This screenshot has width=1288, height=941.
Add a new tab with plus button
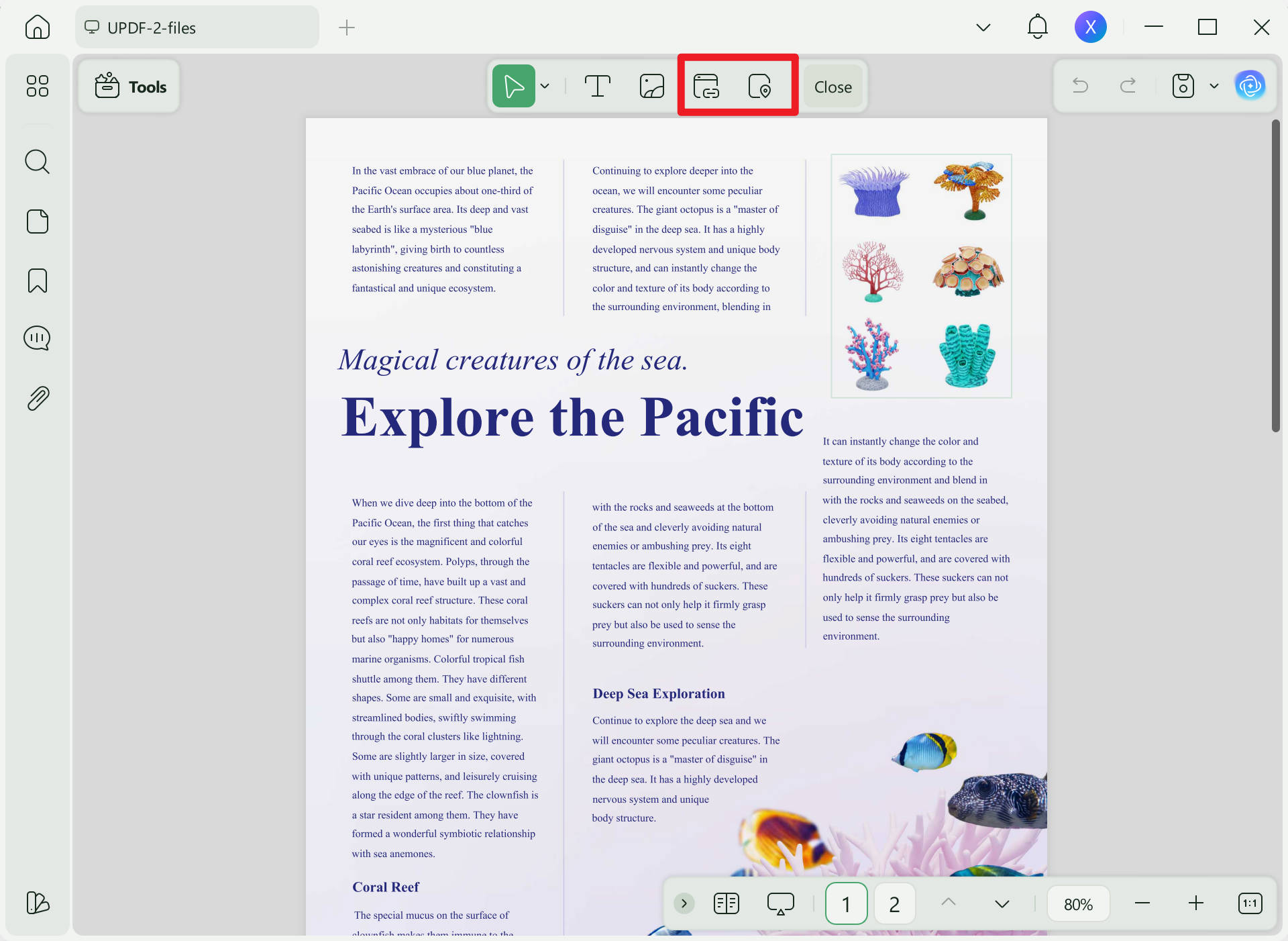[x=347, y=28]
